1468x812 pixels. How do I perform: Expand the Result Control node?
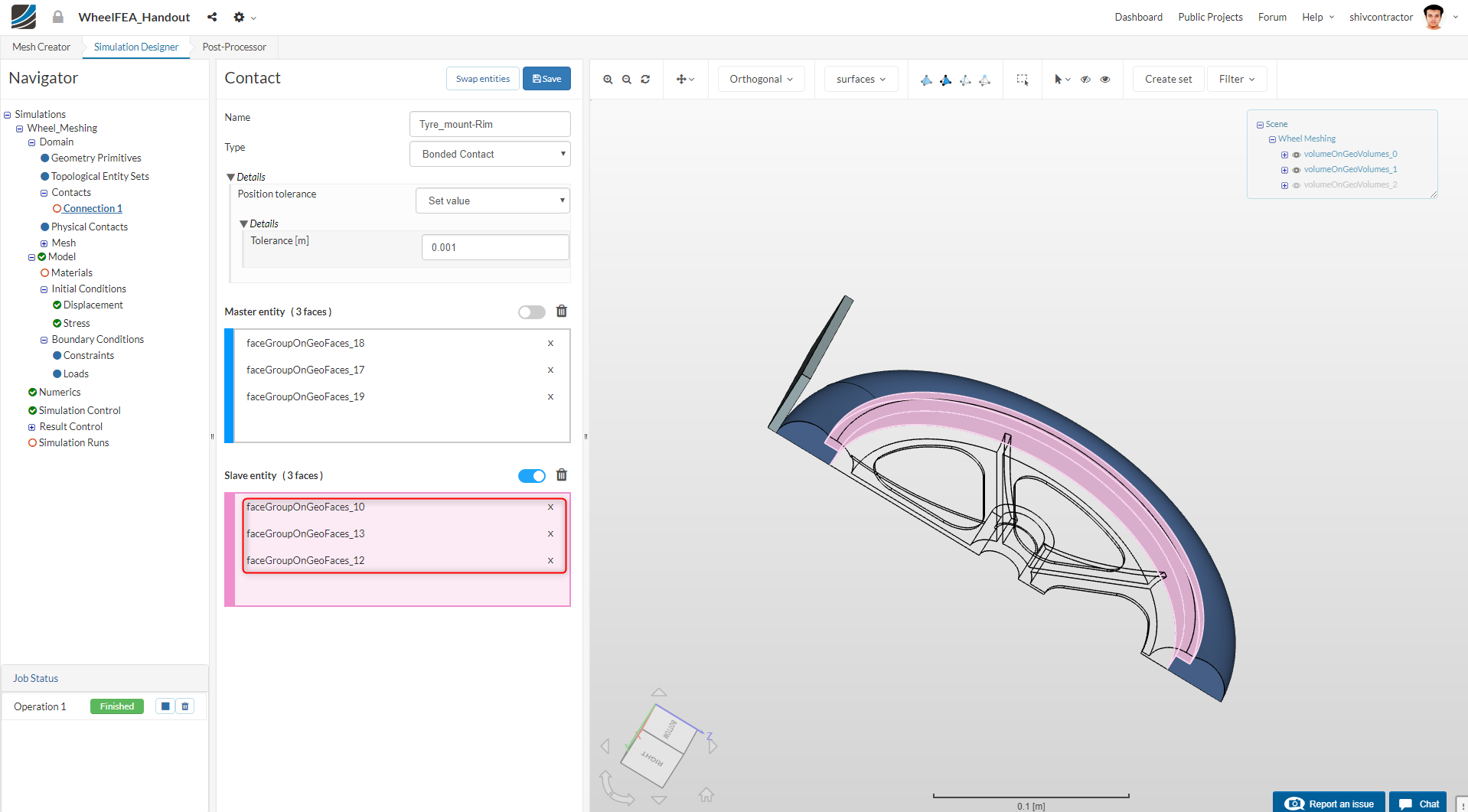pos(32,427)
